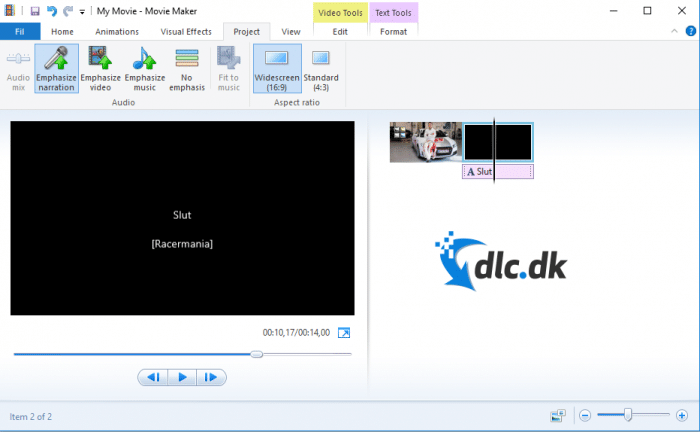The width and height of the screenshot is (700, 432).
Task: Undo the last action
Action: click(52, 11)
